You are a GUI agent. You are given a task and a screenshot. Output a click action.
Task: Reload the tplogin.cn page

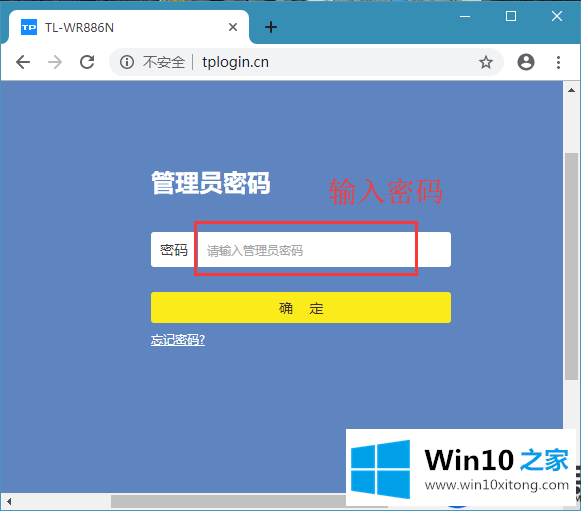pyautogui.click(x=87, y=62)
